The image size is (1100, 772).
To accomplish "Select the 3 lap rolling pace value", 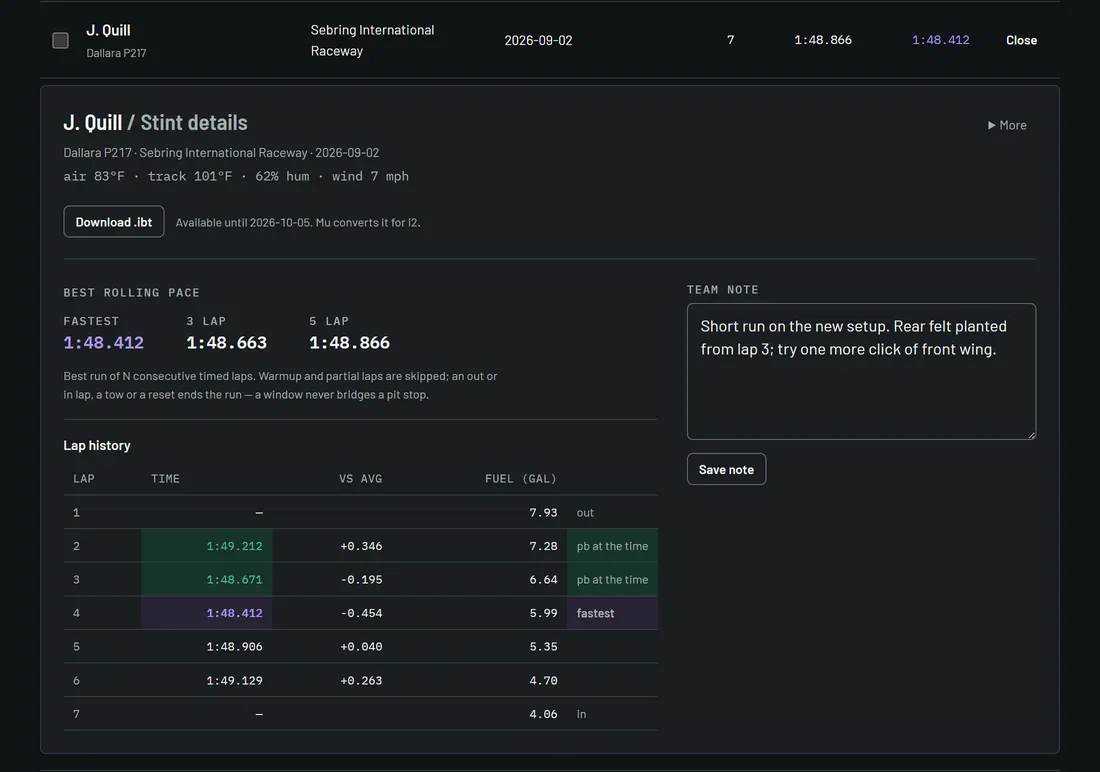I will tap(227, 342).
